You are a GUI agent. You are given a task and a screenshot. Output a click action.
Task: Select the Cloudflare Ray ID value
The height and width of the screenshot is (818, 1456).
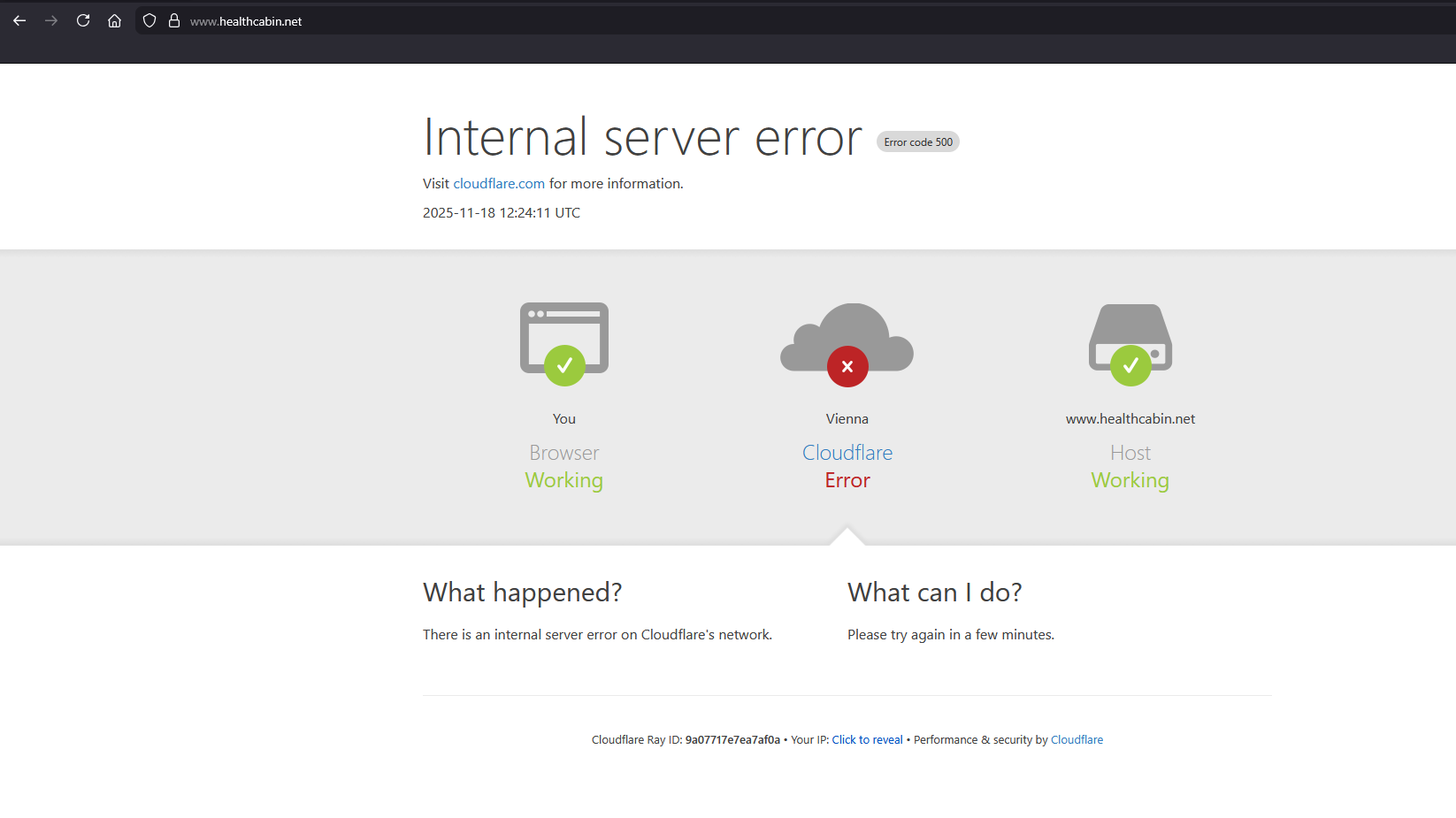coord(732,740)
